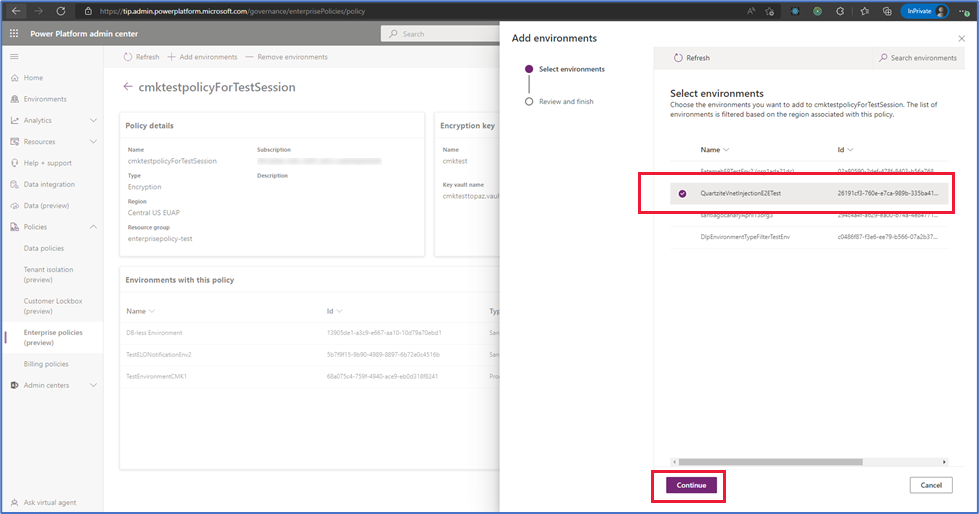
Task: Click the Resources sidebar icon
Action: 15,141
